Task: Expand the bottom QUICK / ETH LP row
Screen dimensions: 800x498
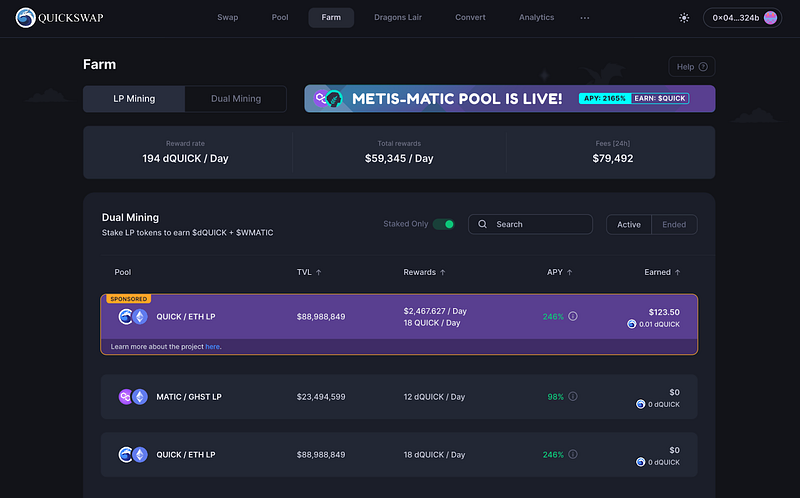Action: 399,455
